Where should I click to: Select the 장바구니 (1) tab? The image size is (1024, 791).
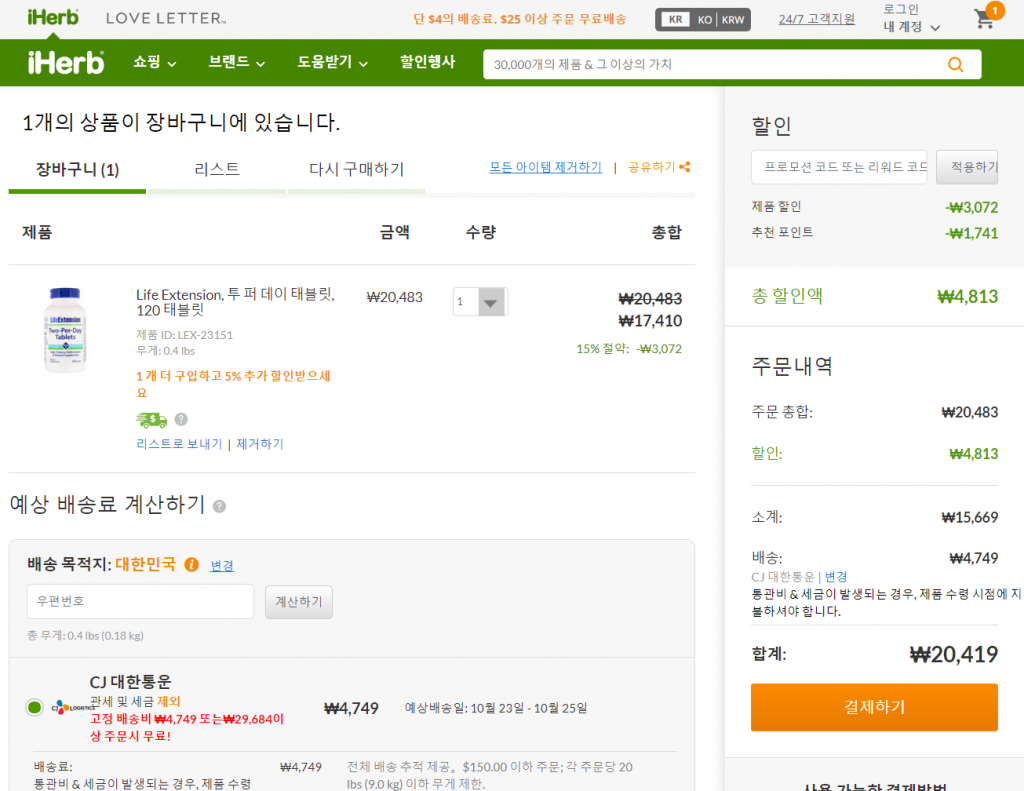tap(77, 170)
